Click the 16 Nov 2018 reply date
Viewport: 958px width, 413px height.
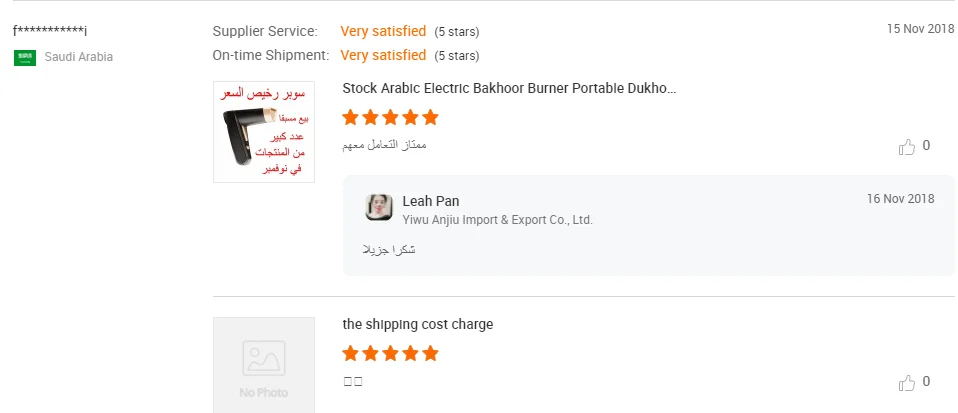click(x=900, y=198)
